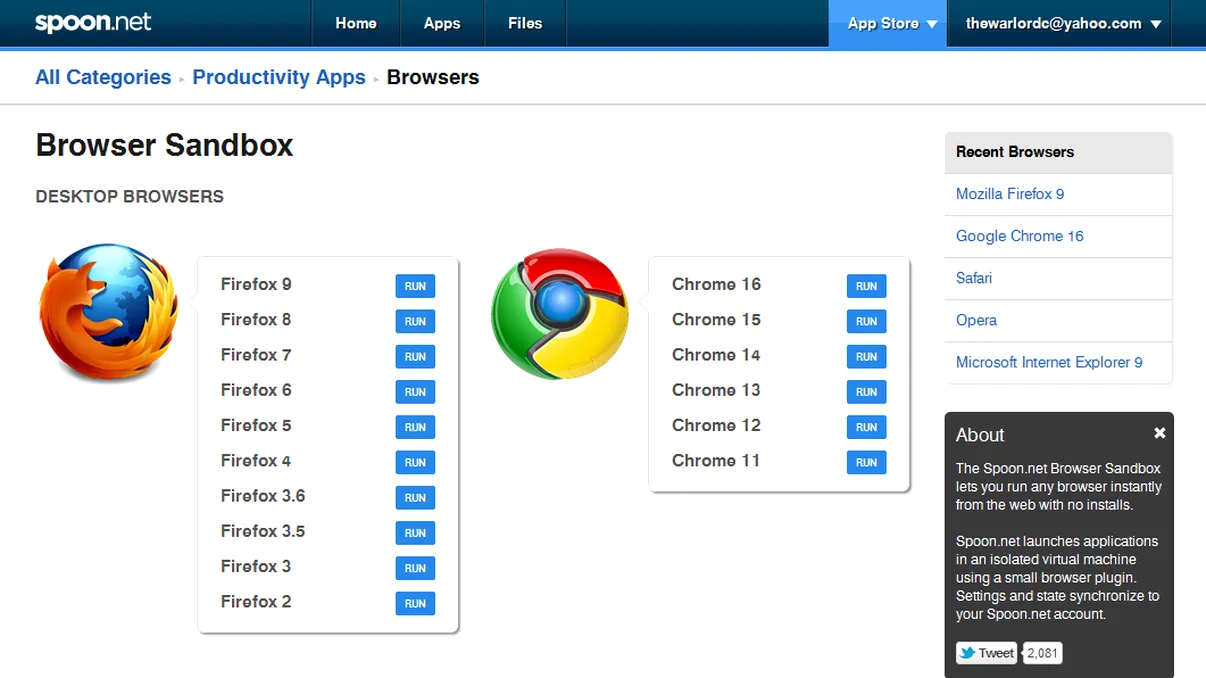Click the DESKTOP BROWSERS section heading
1206x678 pixels.
pos(130,196)
